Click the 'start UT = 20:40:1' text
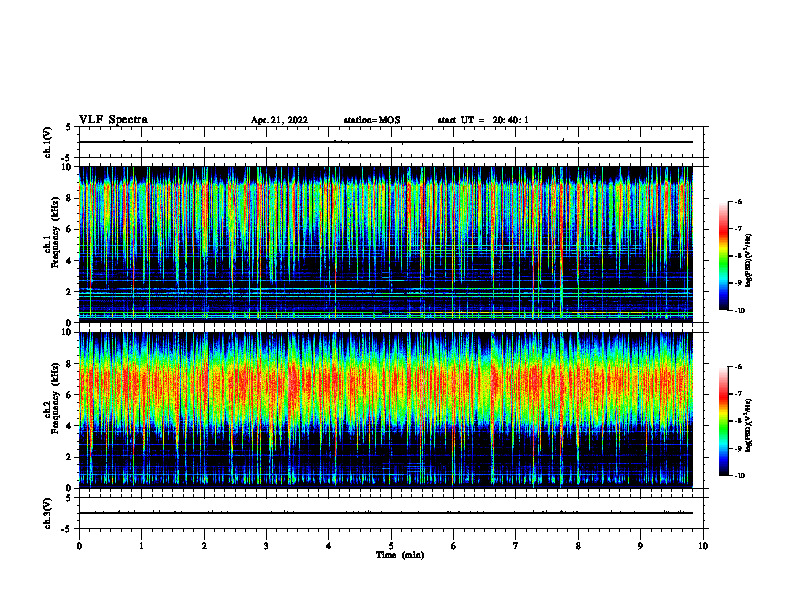The image size is (792, 612). pos(483,120)
